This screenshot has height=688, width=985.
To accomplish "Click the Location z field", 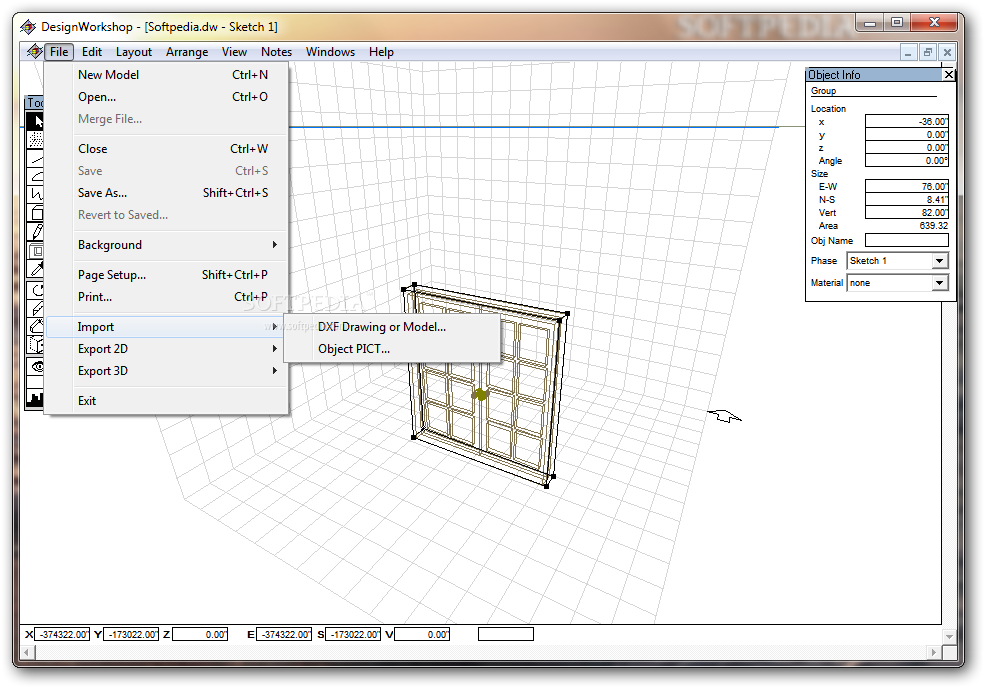I will coord(906,148).
